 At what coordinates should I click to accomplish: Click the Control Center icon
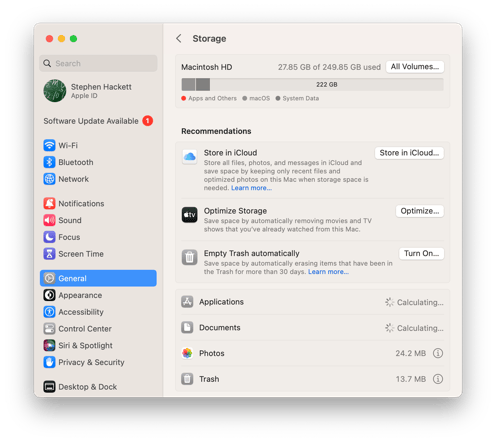49,329
